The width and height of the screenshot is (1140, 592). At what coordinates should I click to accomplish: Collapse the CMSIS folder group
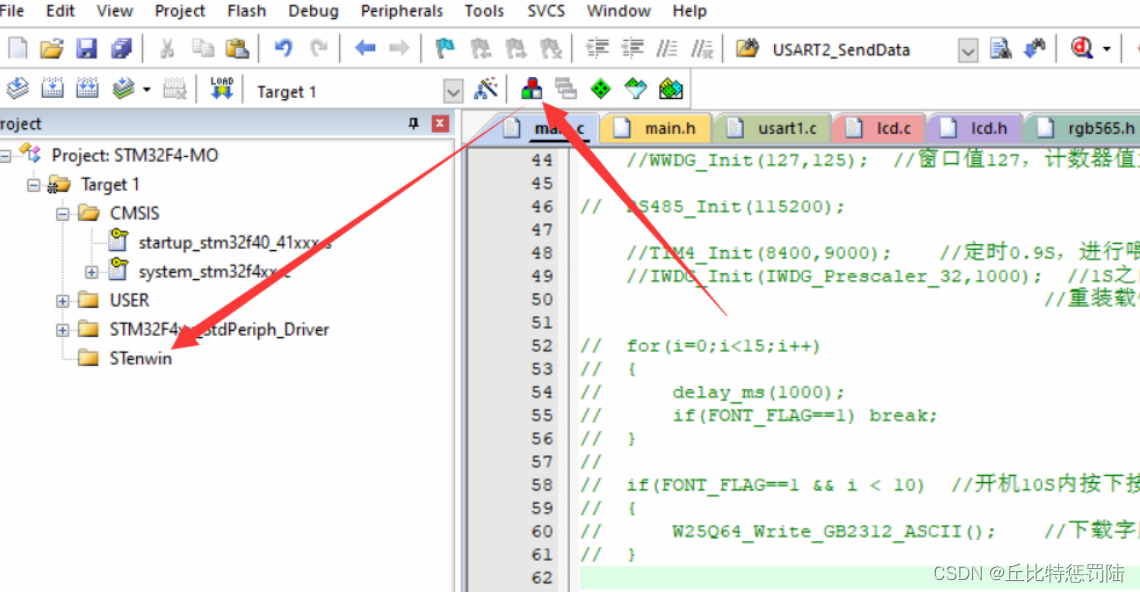click(63, 214)
